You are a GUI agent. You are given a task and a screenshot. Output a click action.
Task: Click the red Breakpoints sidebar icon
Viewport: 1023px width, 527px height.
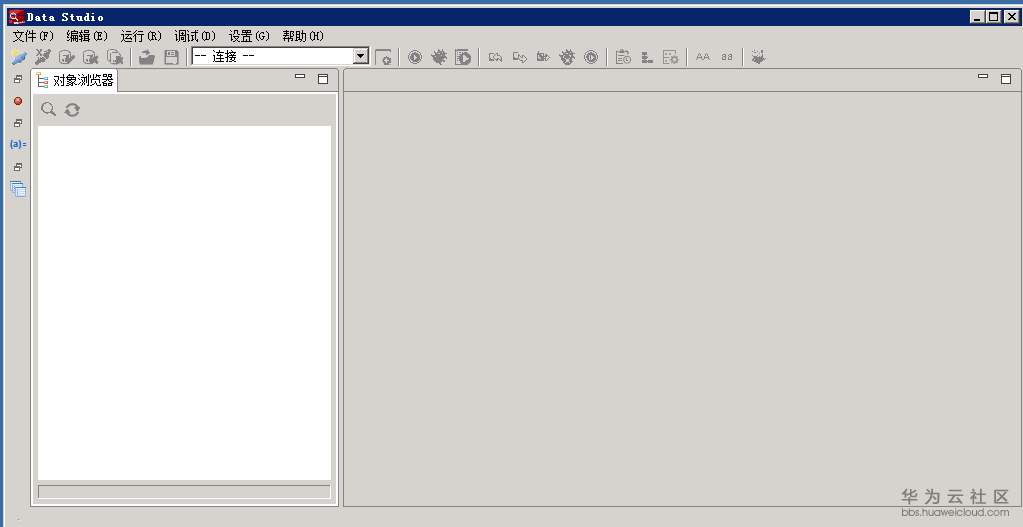click(18, 101)
